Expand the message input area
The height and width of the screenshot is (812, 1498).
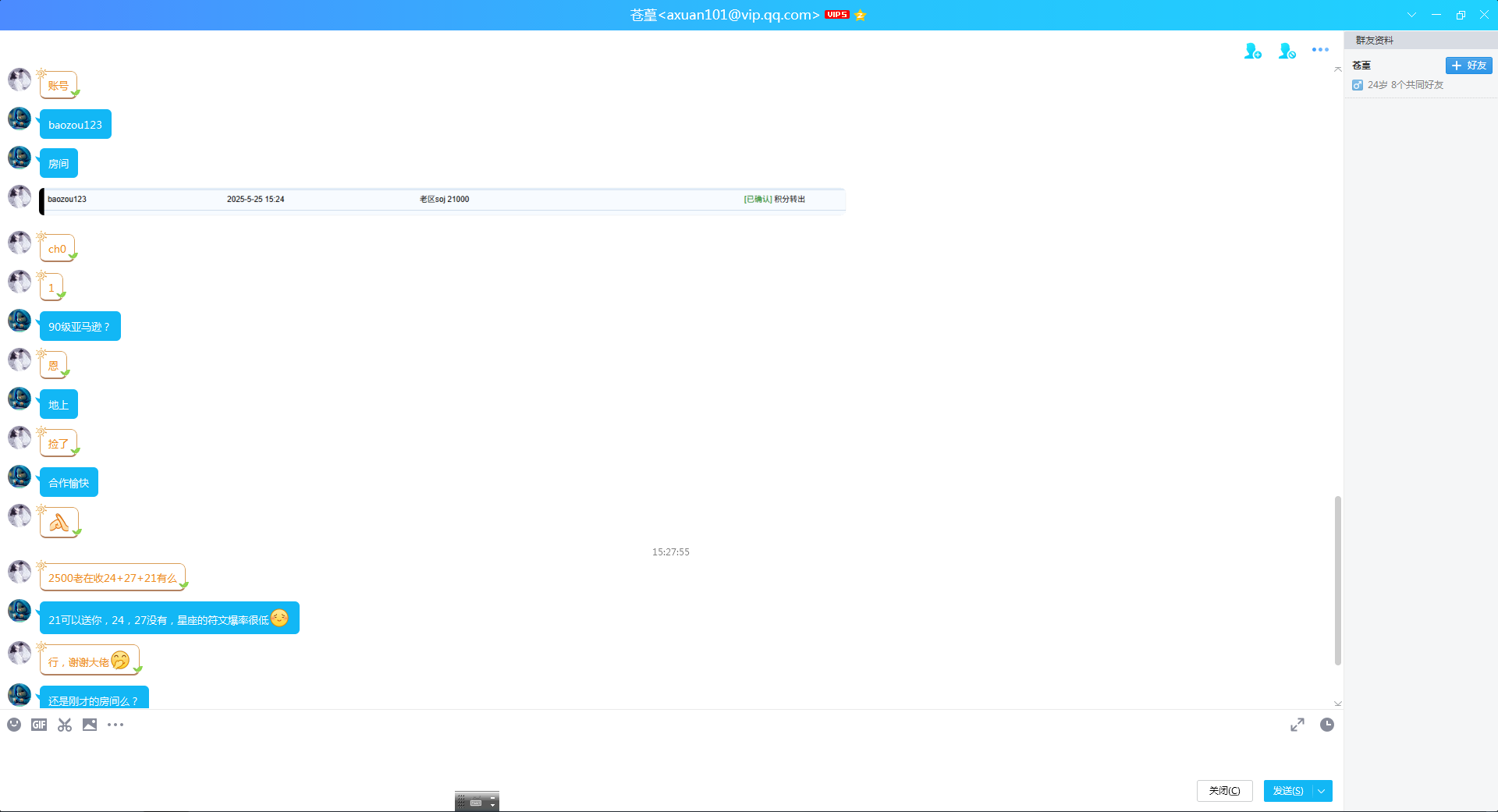click(1297, 725)
